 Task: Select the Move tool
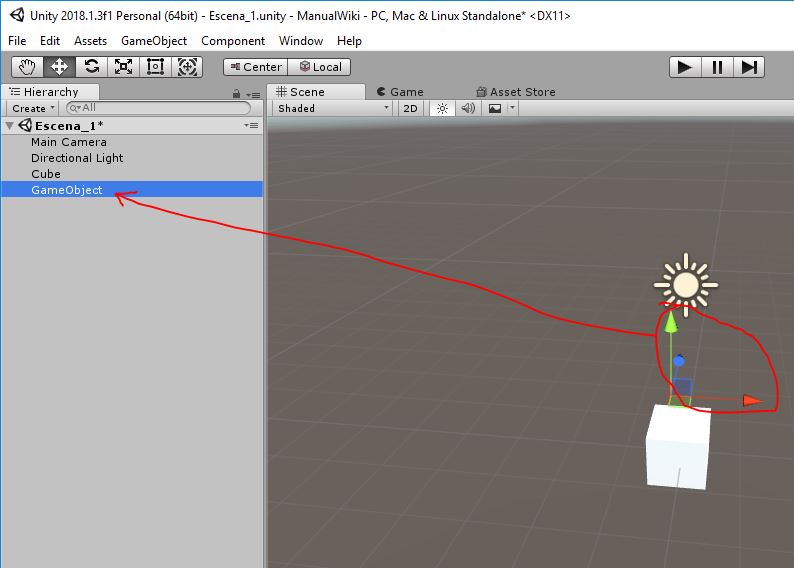click(59, 67)
